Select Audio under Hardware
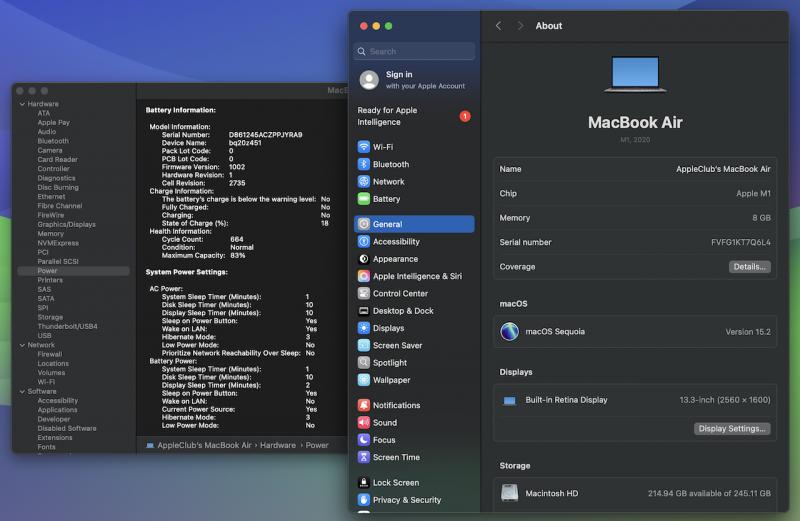Image resolution: width=800 pixels, height=521 pixels. point(46,132)
